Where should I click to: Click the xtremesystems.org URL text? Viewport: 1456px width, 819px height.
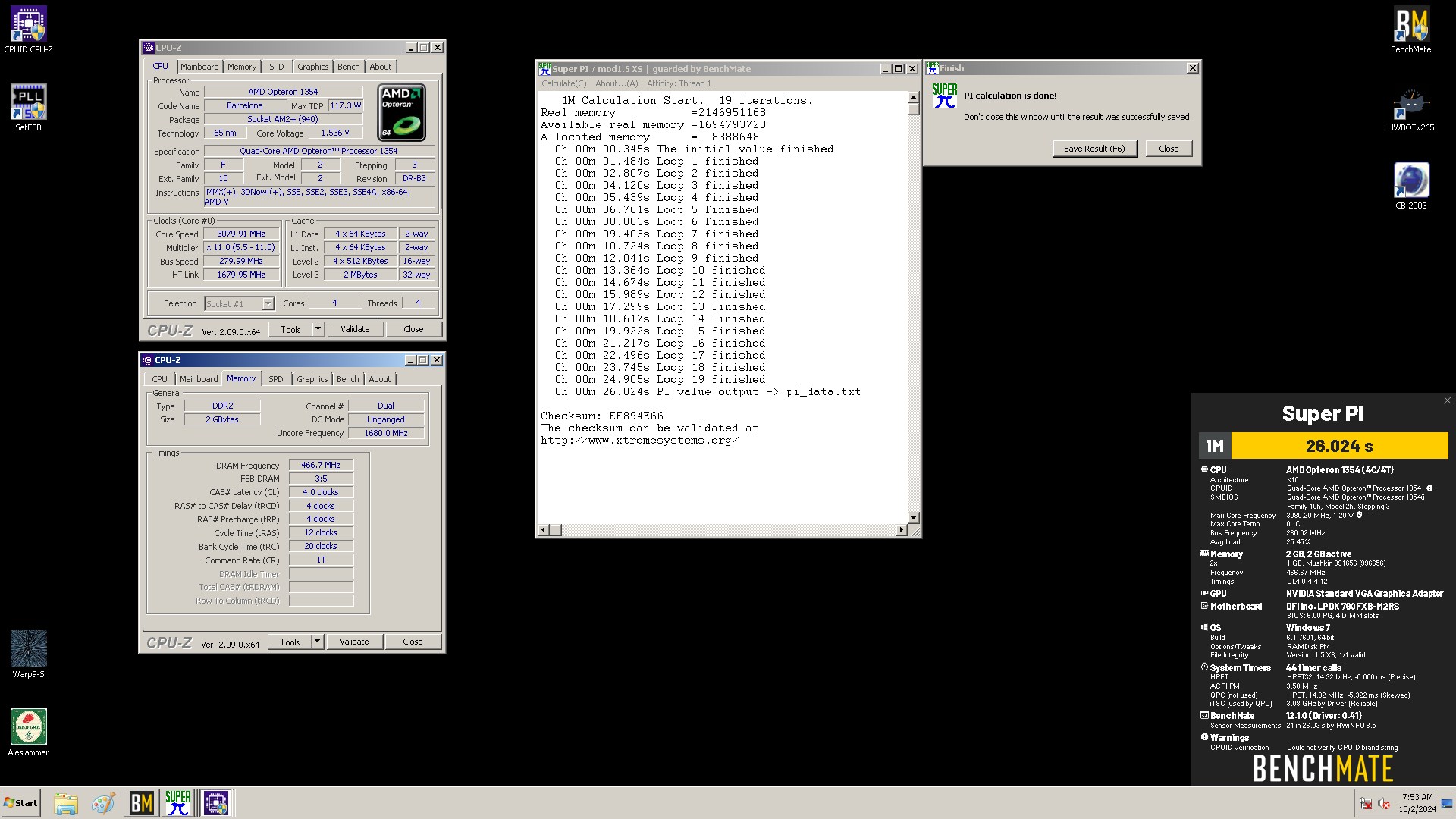point(639,440)
